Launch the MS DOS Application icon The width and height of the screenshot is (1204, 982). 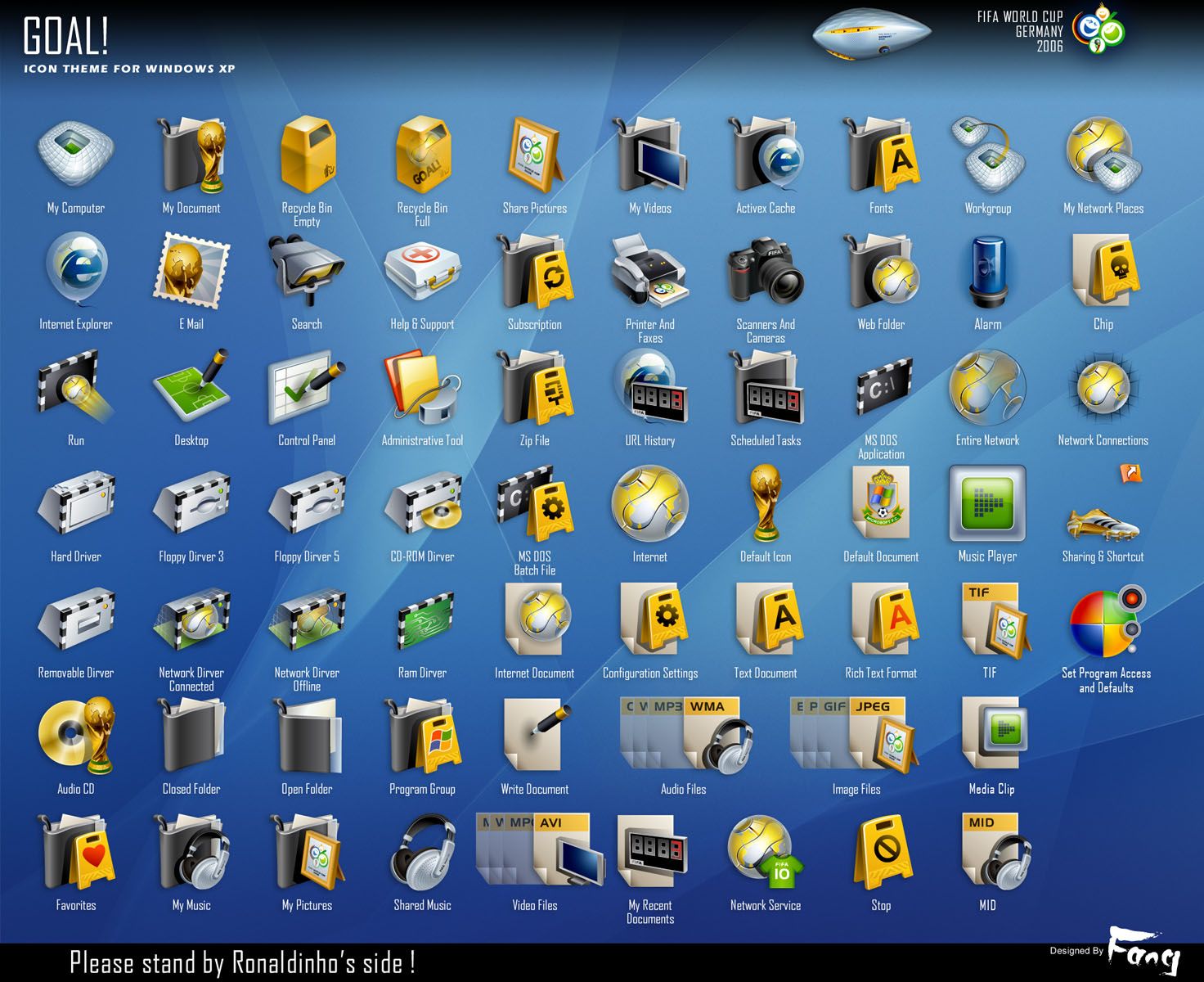point(882,386)
